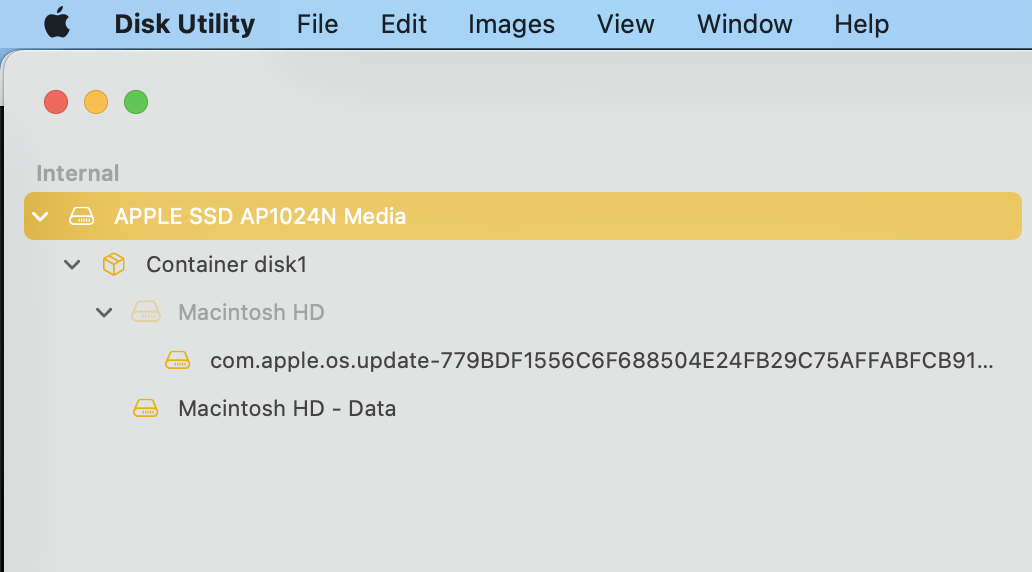Collapse the Container disk1 disclosure chevron
Image resolution: width=1032 pixels, height=572 pixels.
pyautogui.click(x=72, y=264)
